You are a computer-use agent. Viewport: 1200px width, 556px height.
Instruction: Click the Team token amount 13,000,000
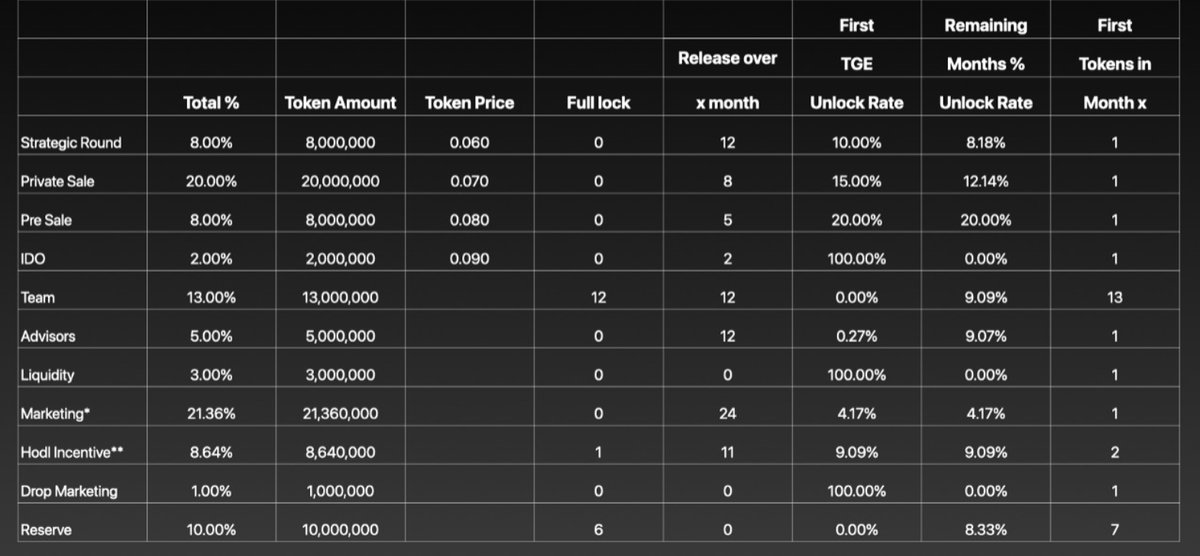tap(340, 298)
